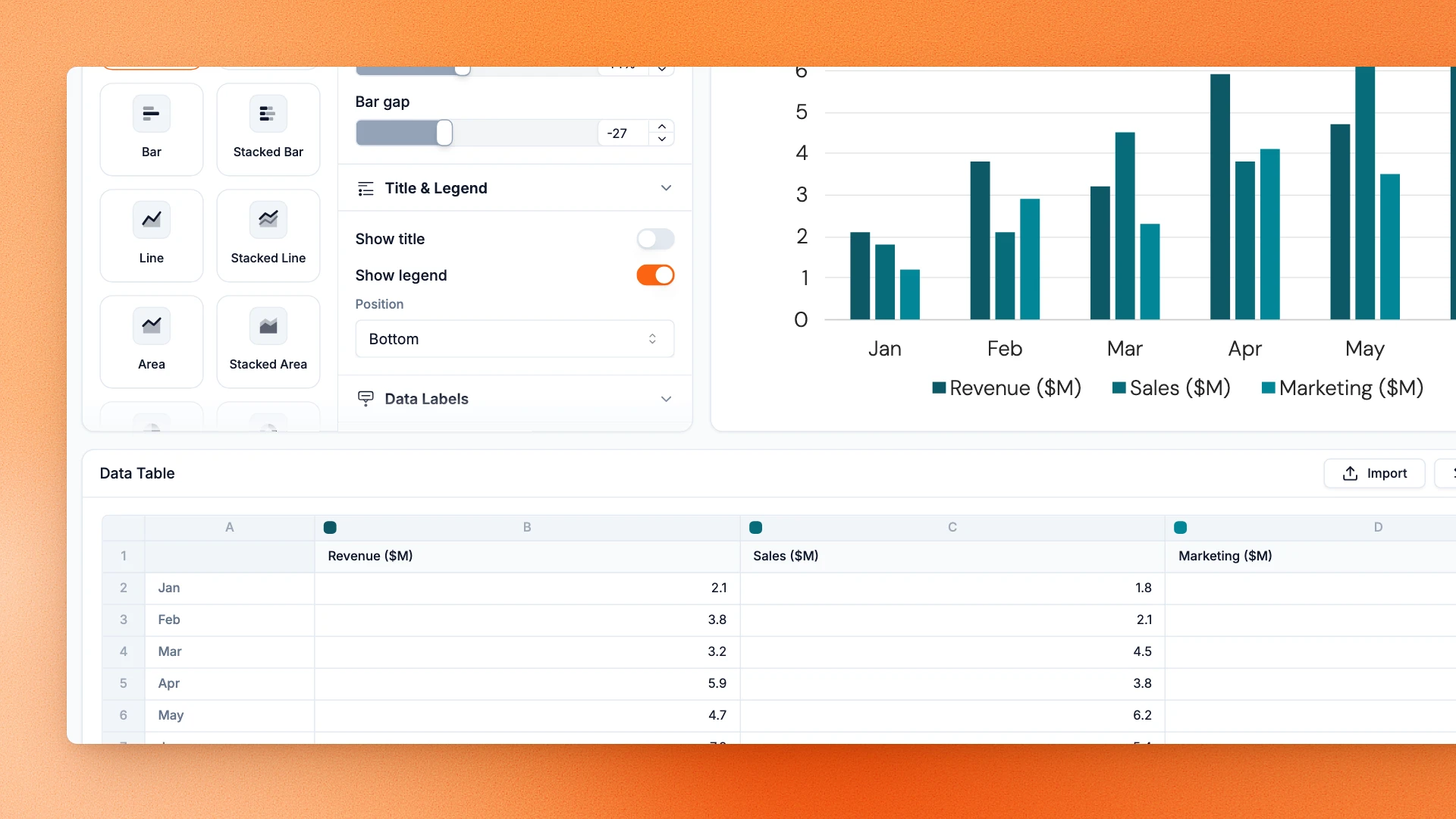Select the Stacked Bar chart type
Screen dimensions: 1456x819
coord(268,129)
